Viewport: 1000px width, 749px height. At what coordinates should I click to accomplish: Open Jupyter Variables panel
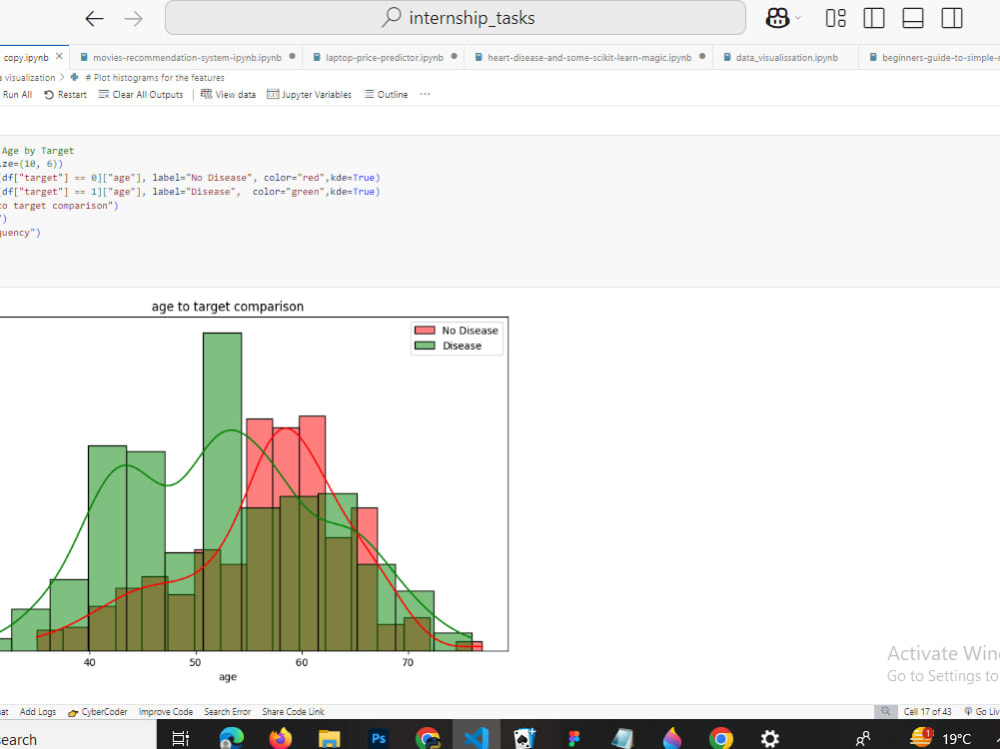click(x=309, y=94)
